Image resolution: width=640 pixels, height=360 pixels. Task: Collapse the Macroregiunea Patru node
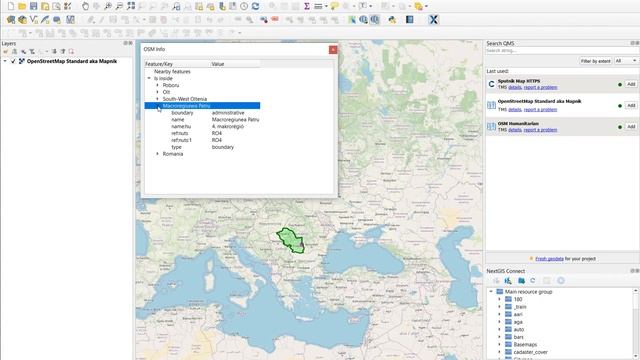click(158, 106)
